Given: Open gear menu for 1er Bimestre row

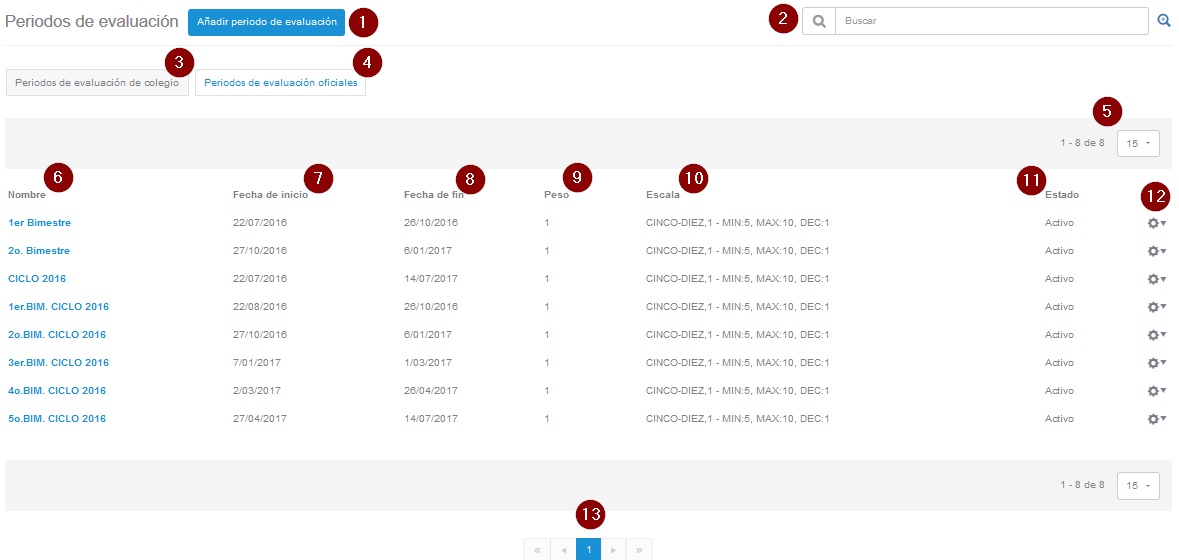Looking at the screenshot, I should [1156, 223].
